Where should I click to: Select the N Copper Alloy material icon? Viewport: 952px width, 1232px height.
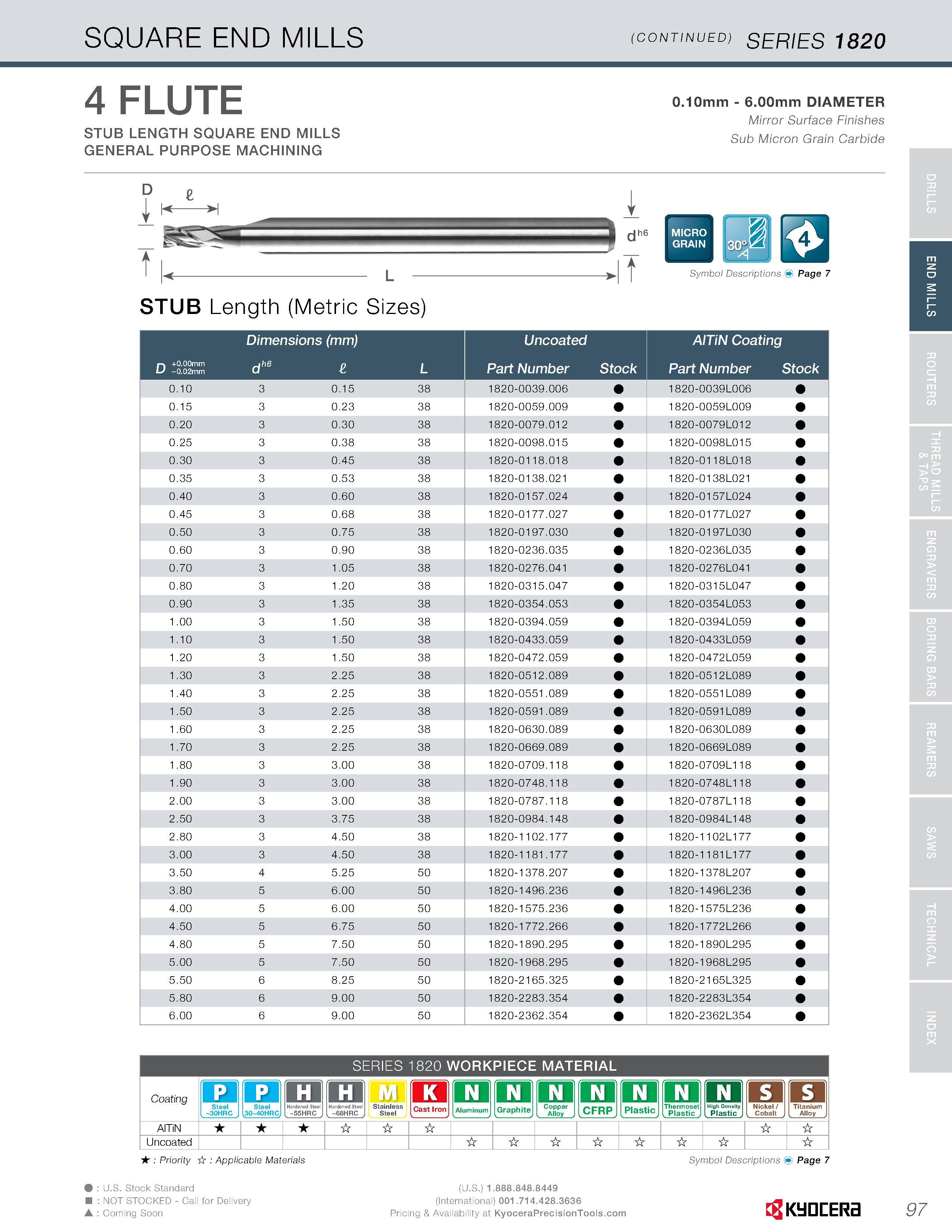pyautogui.click(x=556, y=1098)
